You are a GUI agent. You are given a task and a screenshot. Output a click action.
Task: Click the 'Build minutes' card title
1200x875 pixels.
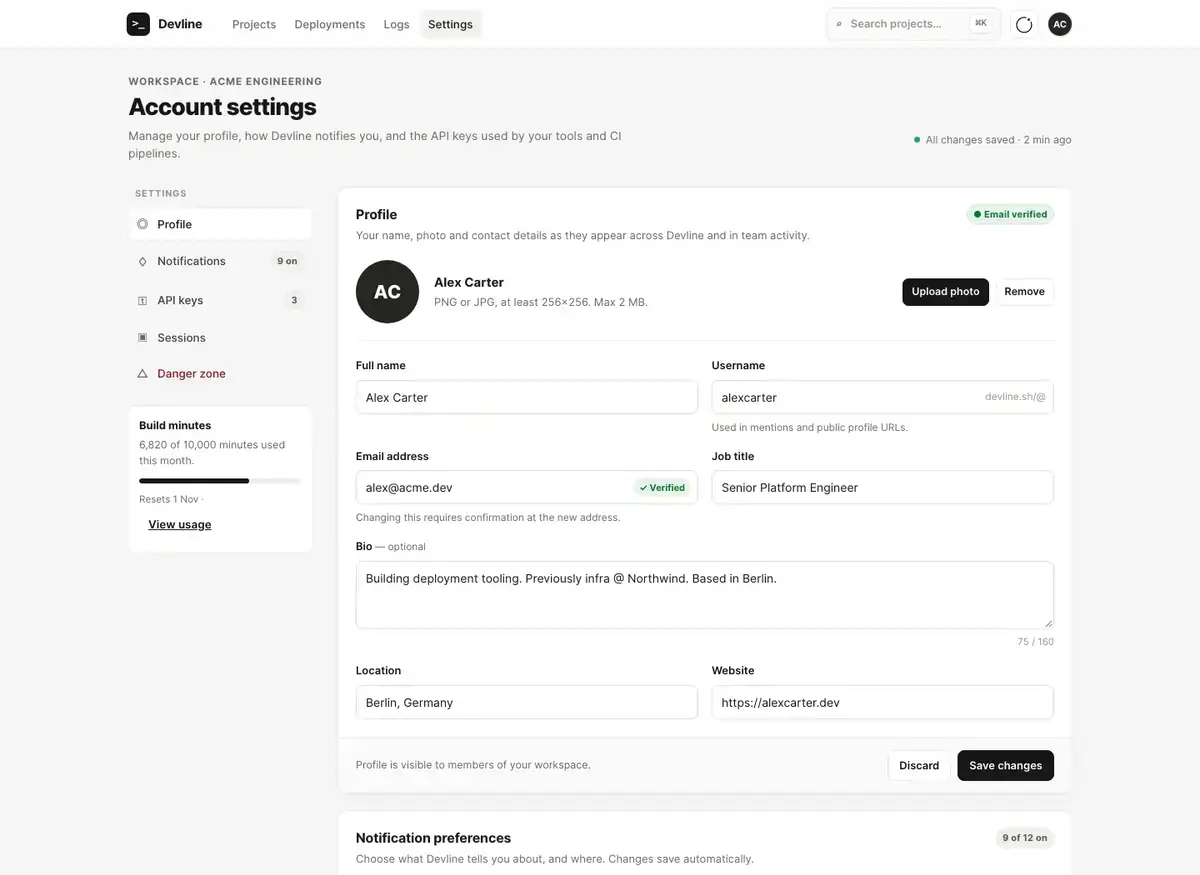coord(175,425)
